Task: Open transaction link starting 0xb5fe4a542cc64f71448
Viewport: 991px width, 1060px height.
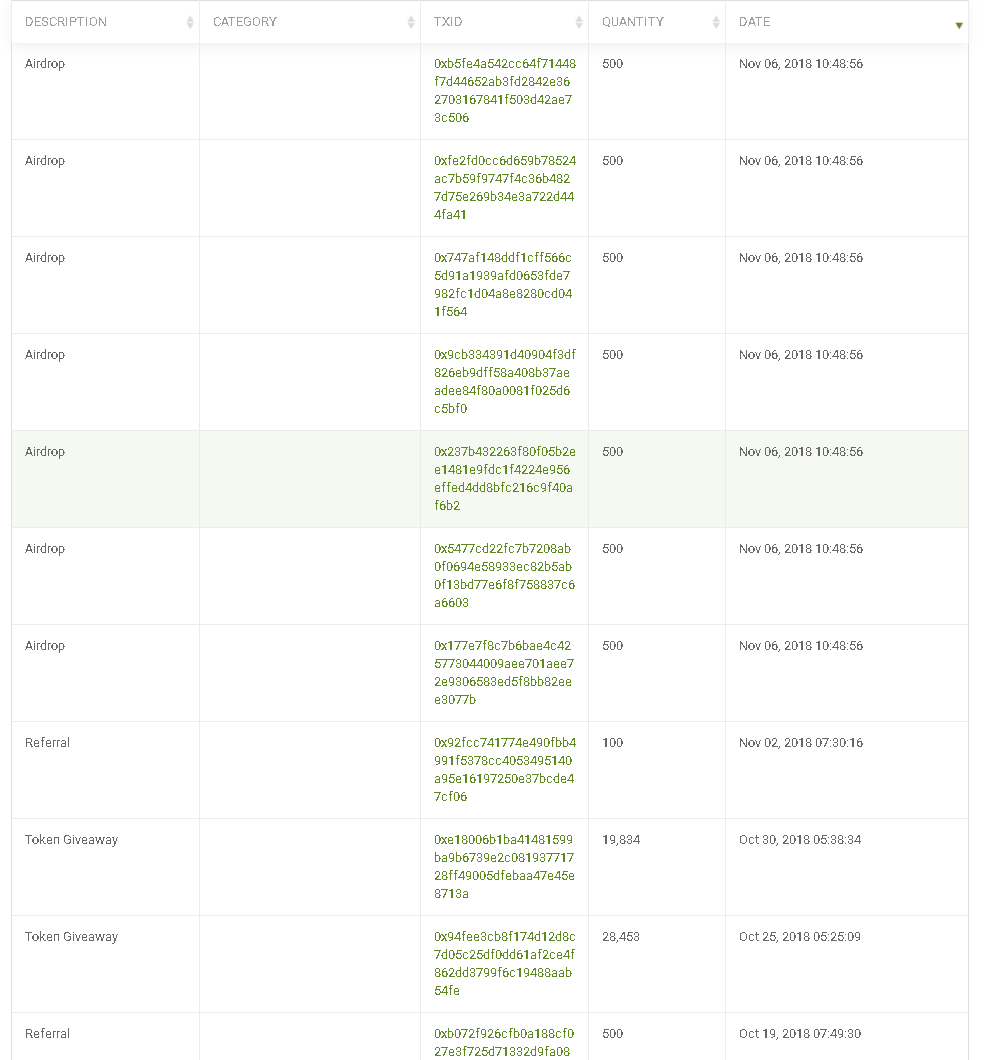Action: pyautogui.click(x=504, y=91)
